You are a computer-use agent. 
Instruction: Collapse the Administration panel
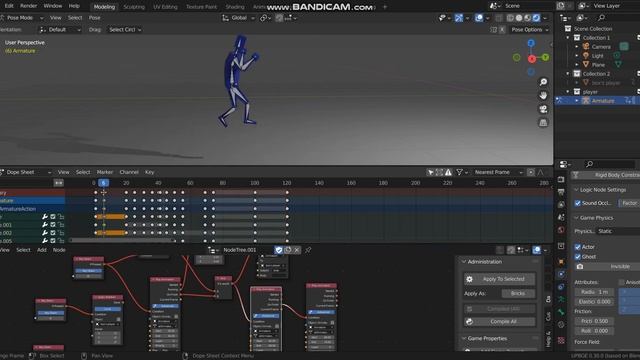[464, 262]
